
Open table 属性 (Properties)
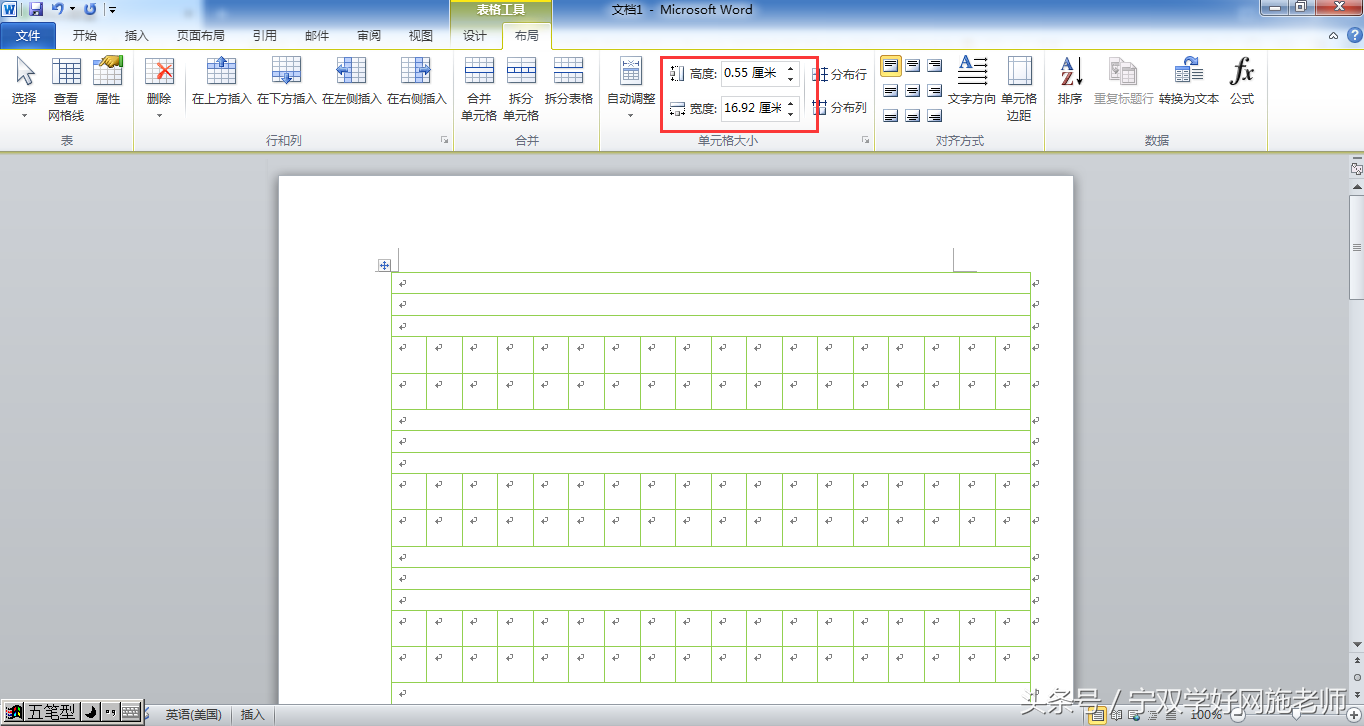108,81
